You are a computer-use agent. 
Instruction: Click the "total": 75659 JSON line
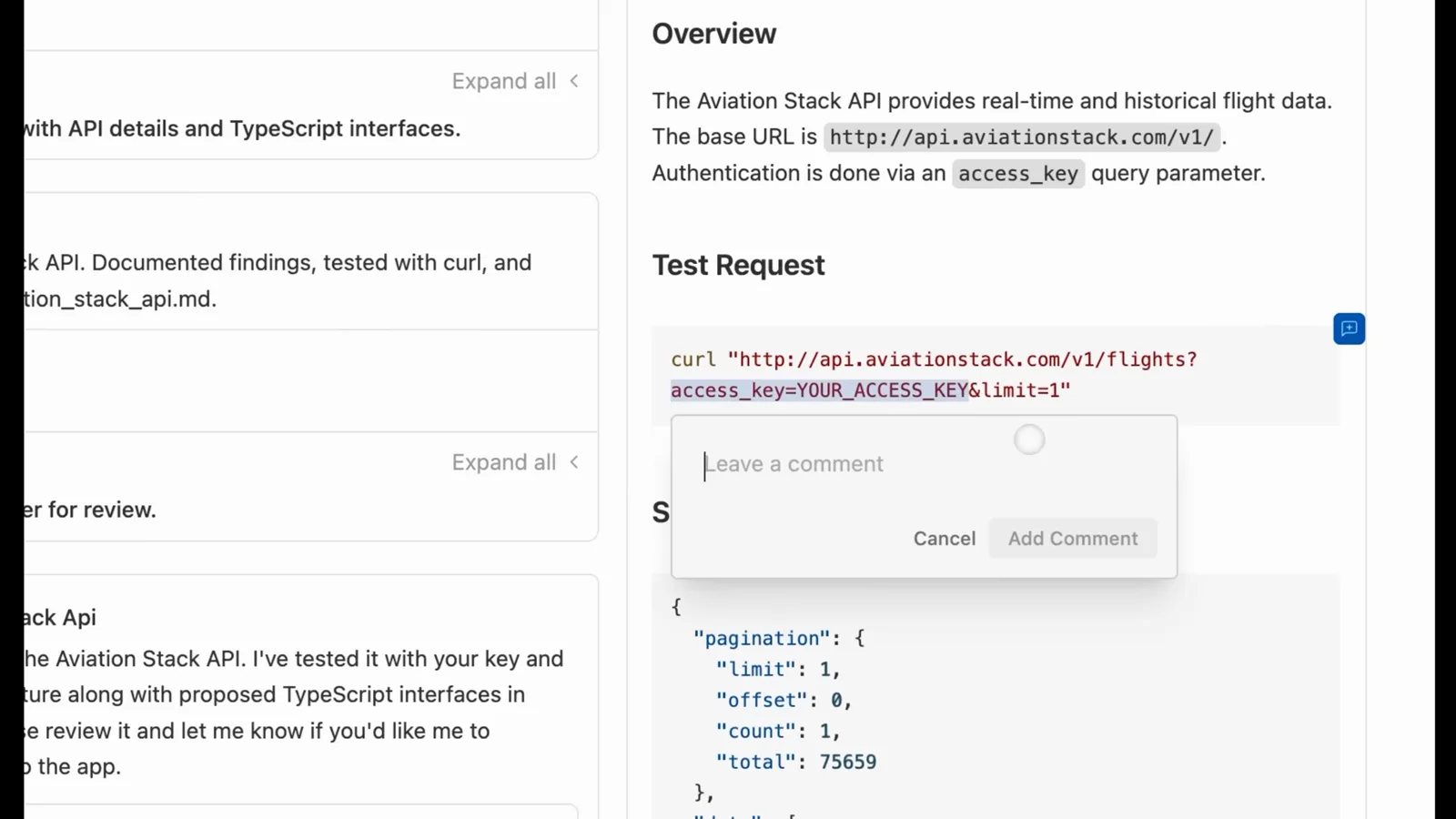tap(796, 763)
